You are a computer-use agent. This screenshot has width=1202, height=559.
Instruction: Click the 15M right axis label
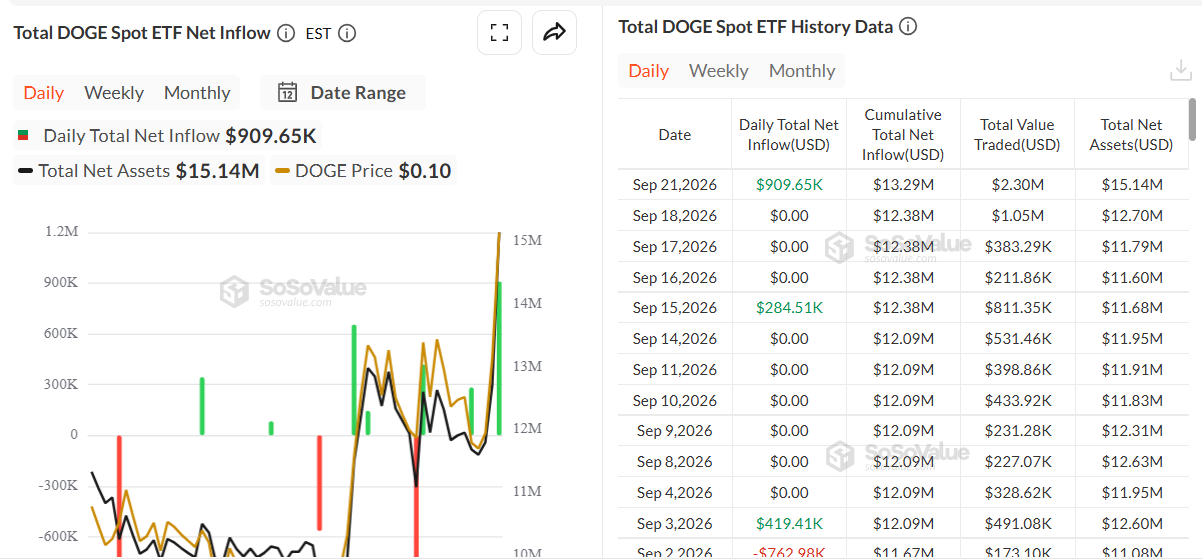pos(527,241)
